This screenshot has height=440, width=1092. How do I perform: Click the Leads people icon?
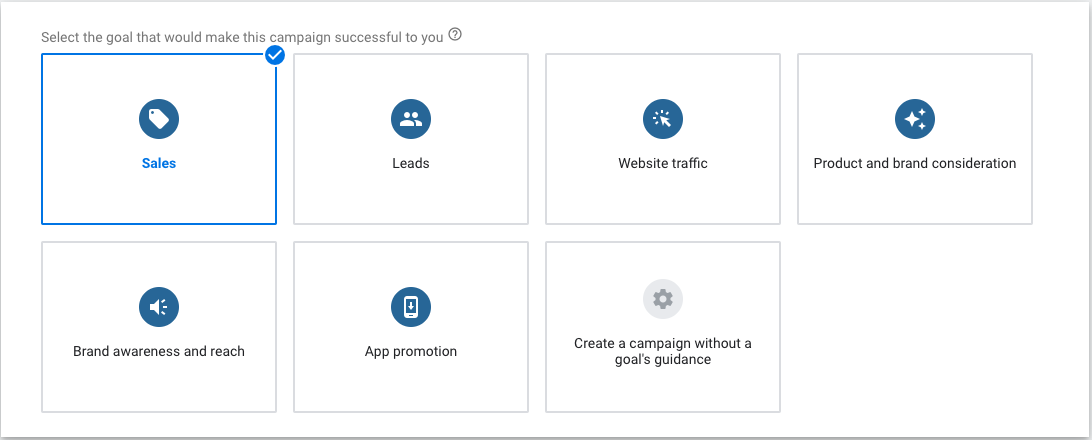[x=410, y=120]
